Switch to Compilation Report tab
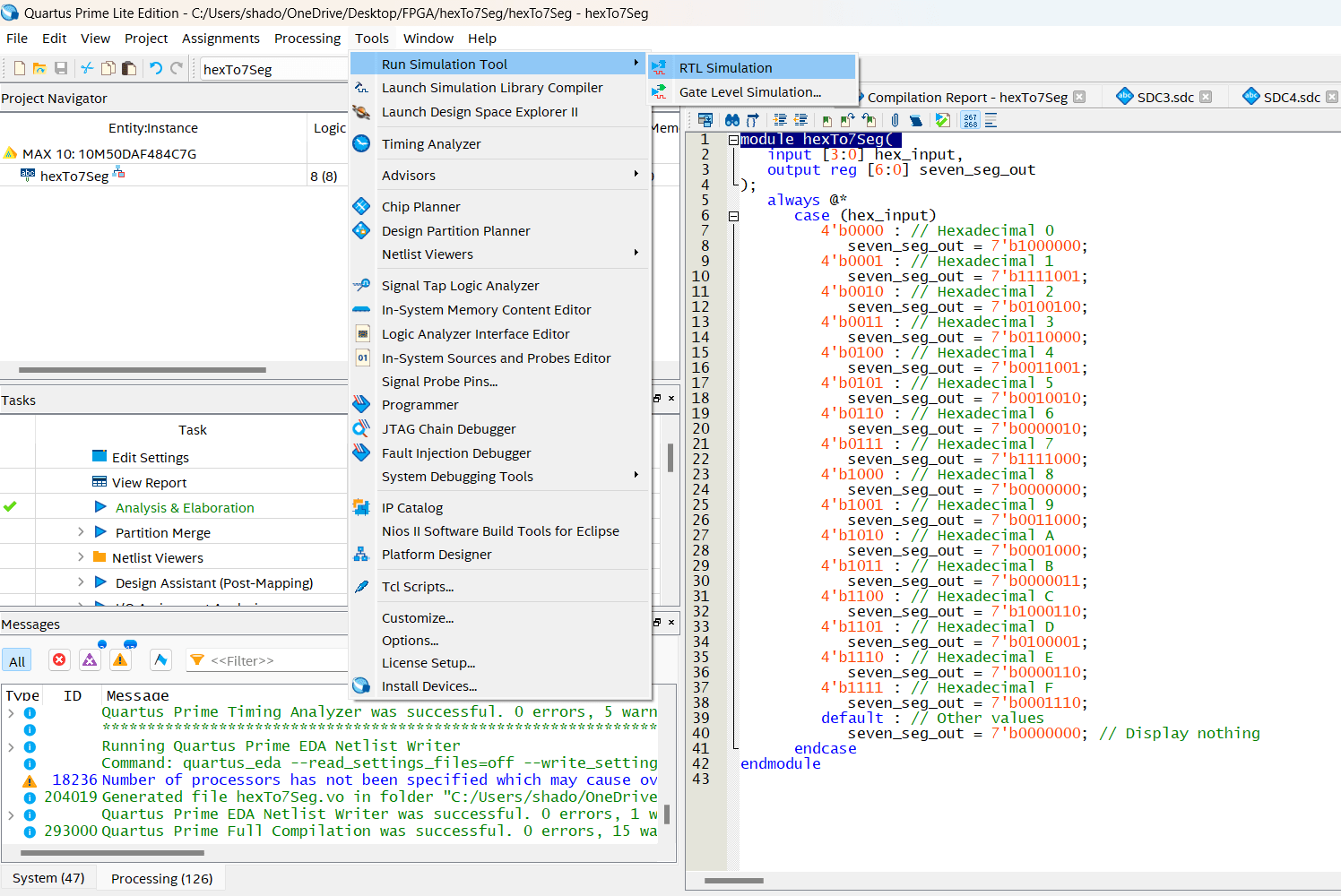The height and width of the screenshot is (896, 1341). coord(967,97)
